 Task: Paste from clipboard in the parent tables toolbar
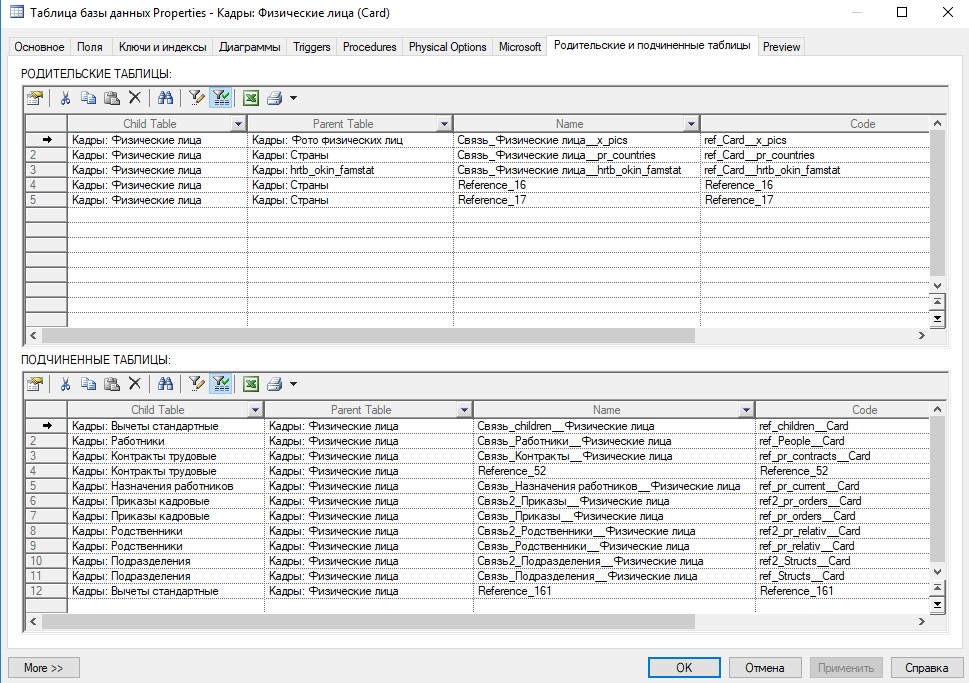tap(112, 98)
